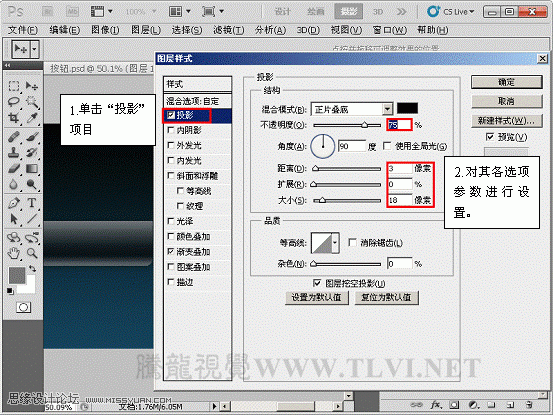Image resolution: width=553 pixels, height=415 pixels.
Task: Click the 取消 cancel button
Action: click(x=506, y=102)
